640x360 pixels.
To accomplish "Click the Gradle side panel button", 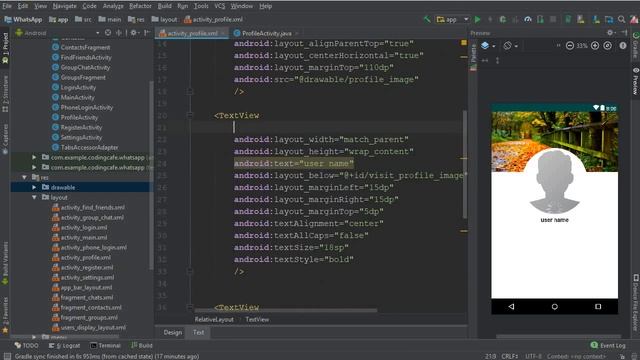I will (x=636, y=45).
